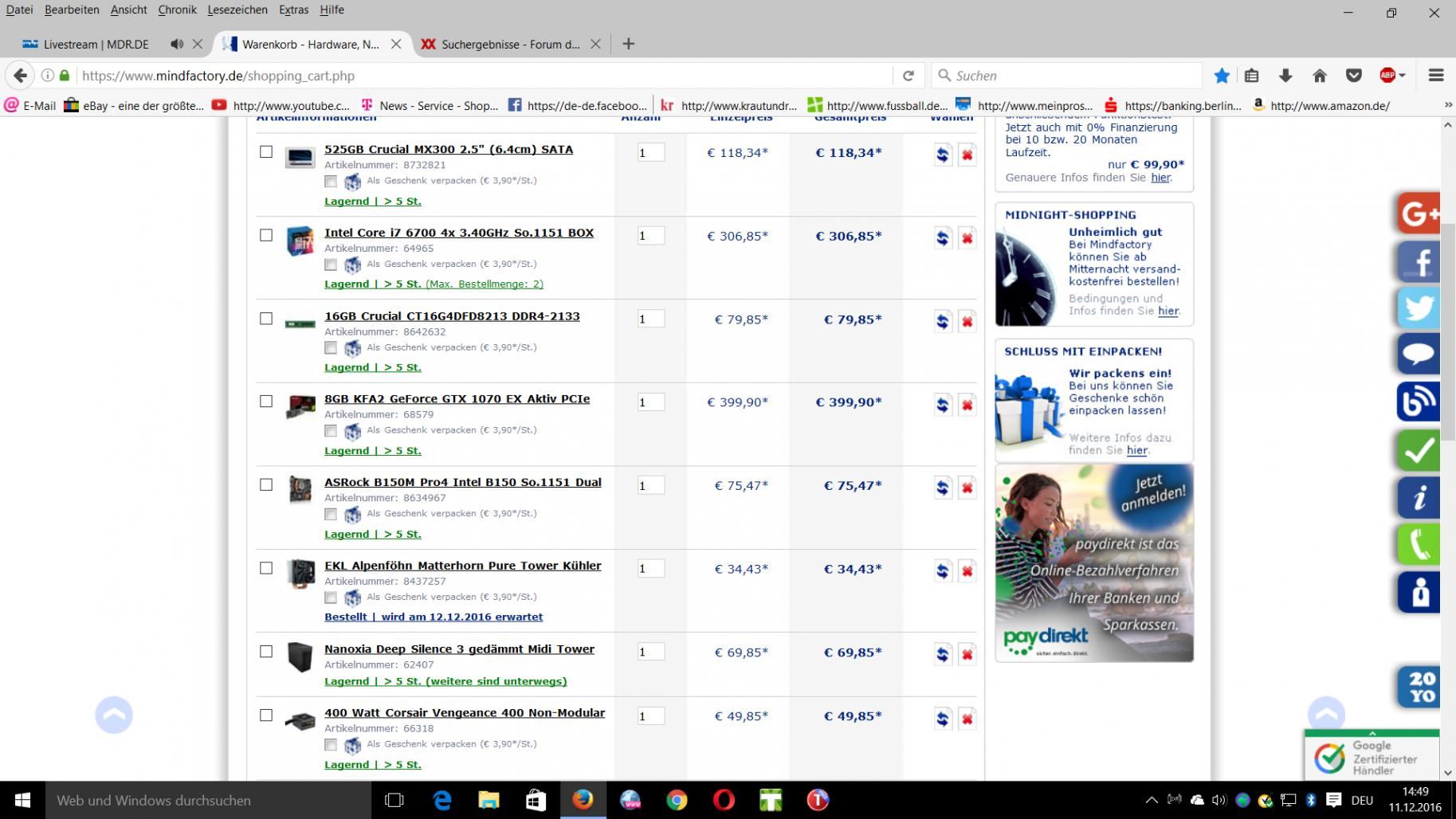Open the Lesezeichen menu
Image resolution: width=1456 pixels, height=819 pixels.
click(237, 10)
